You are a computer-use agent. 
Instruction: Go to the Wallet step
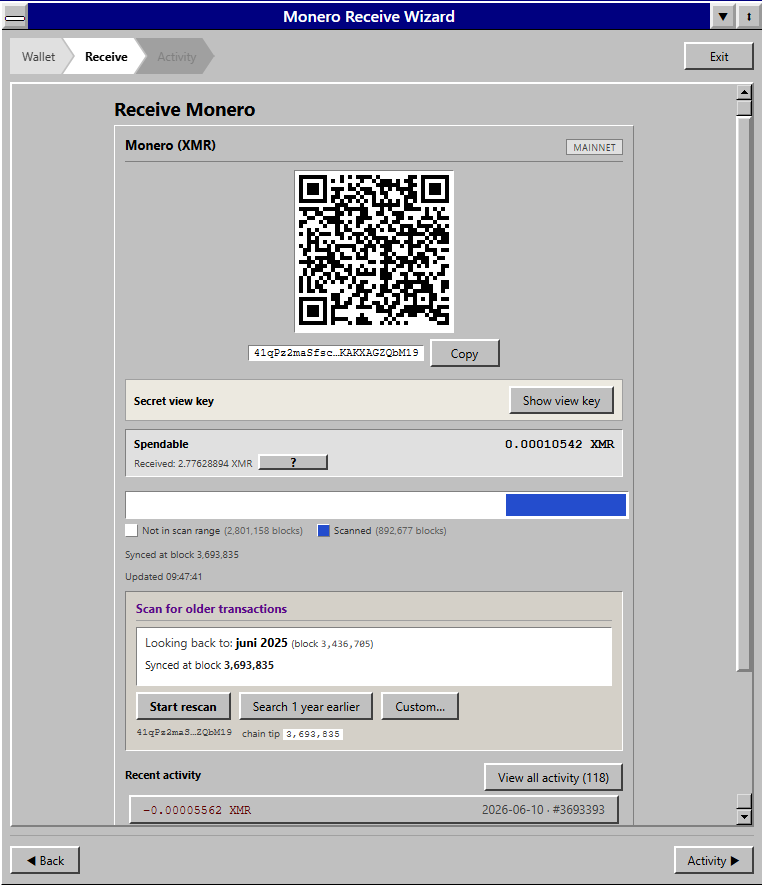(38, 56)
